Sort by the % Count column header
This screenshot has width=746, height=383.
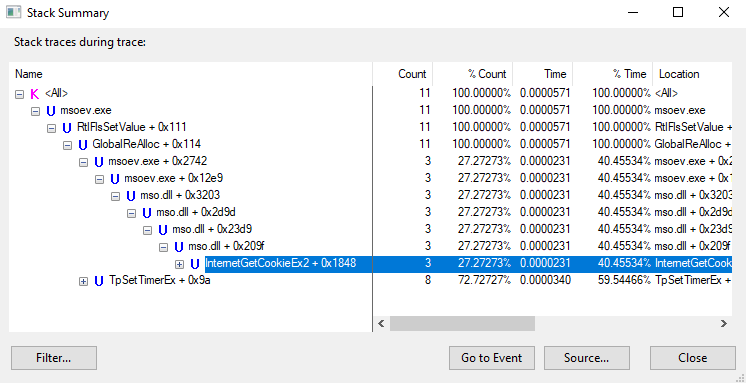pyautogui.click(x=472, y=74)
